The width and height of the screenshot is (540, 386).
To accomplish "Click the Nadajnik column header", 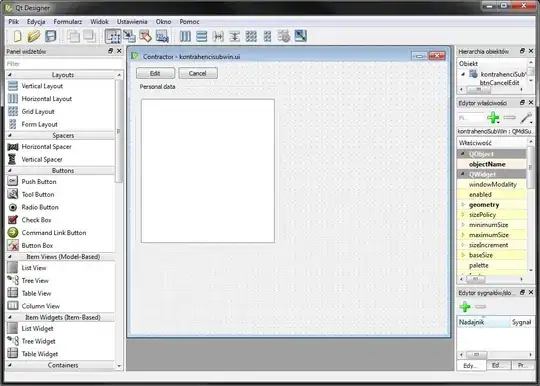I will (x=483, y=322).
